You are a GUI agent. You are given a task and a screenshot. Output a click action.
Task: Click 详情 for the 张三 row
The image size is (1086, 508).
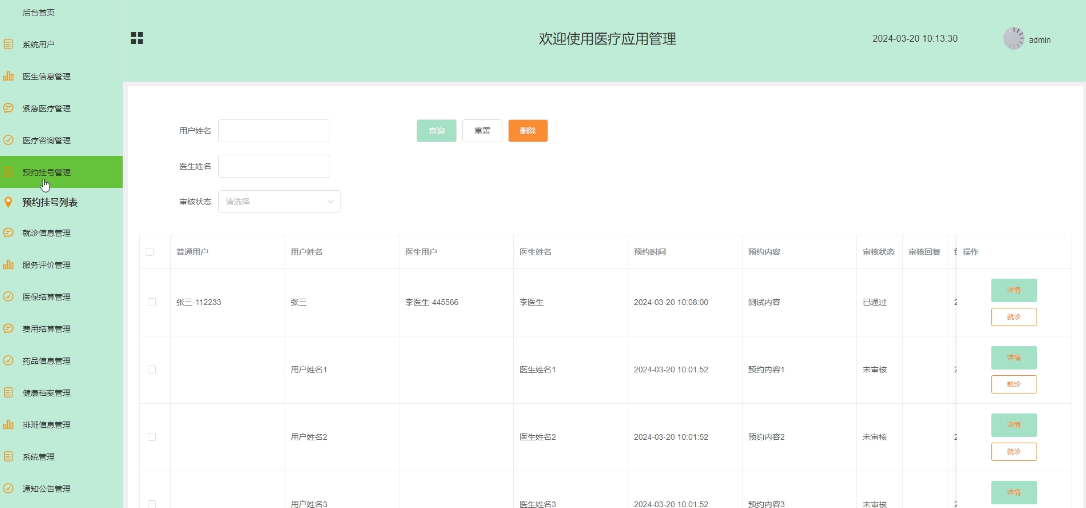[1014, 290]
